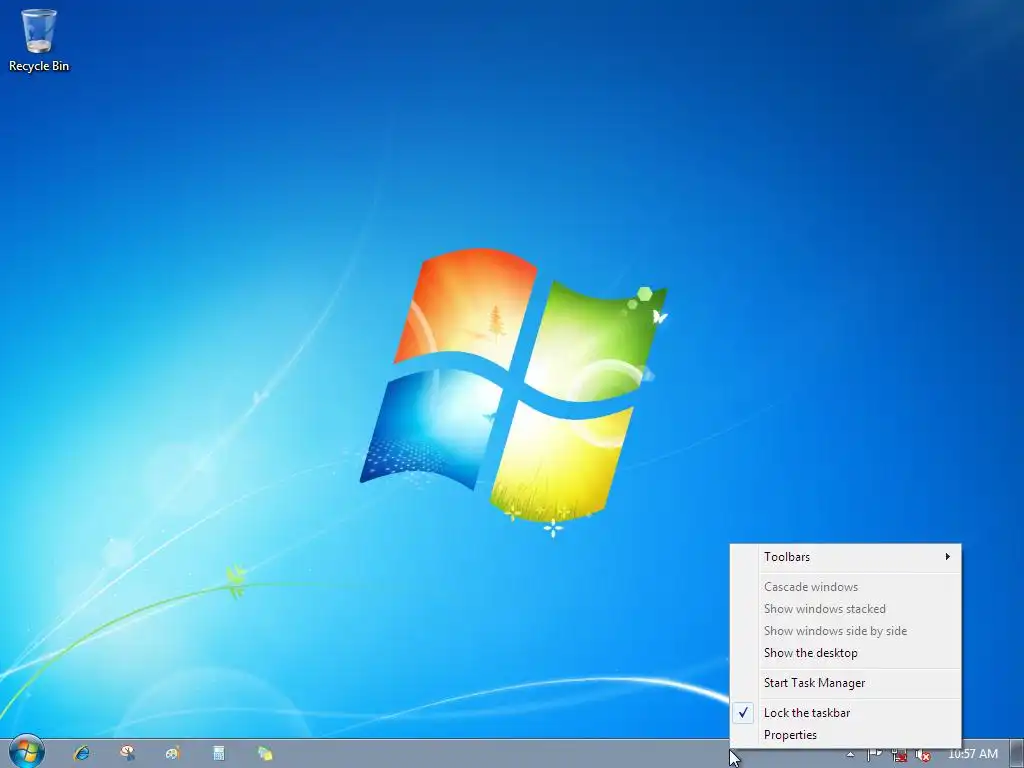The image size is (1024, 768).
Task: Select Show the desktop menu item
Action: [x=845, y=653]
